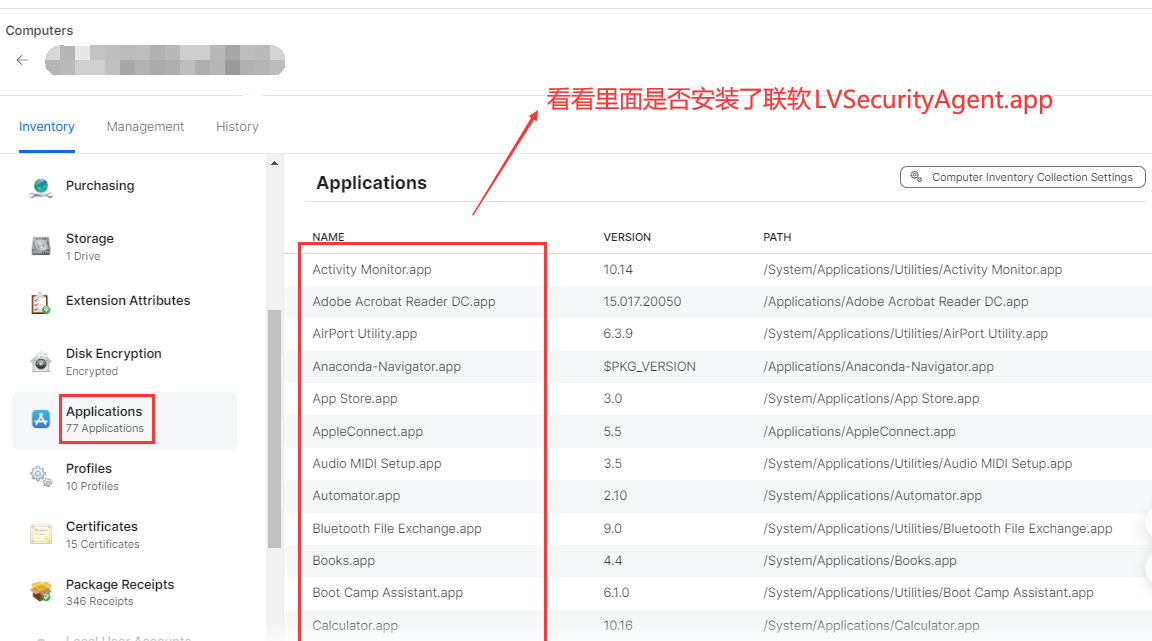Screen dimensions: 1152x641
Task: Click the sidebar scrollbar thumb
Action: click(275, 429)
